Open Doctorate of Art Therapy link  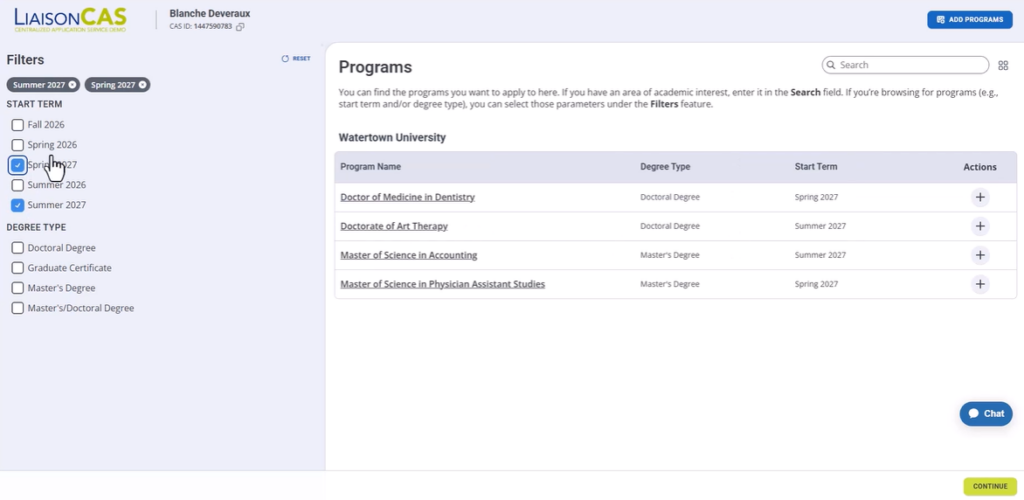[394, 227]
